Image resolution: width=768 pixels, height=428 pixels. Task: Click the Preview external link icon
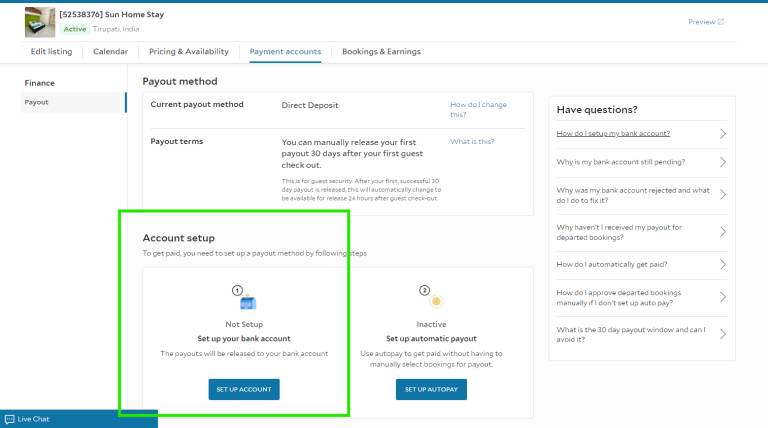point(720,22)
